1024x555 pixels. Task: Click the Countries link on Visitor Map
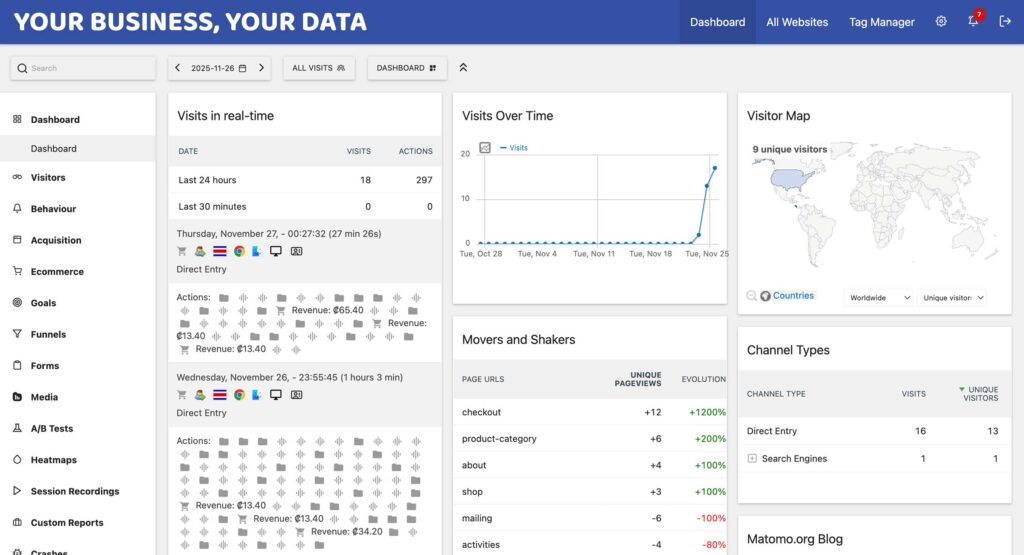click(x=793, y=296)
